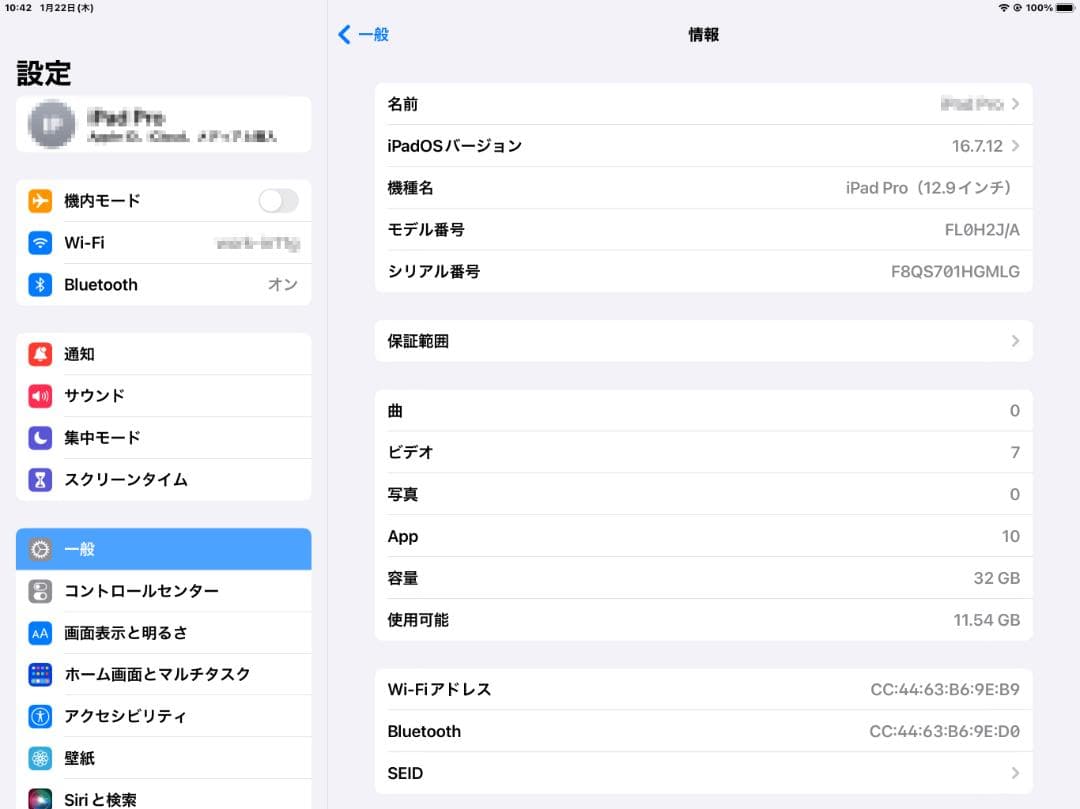1080x809 pixels.
Task: Open the Wi-Fi settings via its icon
Action: (40, 242)
